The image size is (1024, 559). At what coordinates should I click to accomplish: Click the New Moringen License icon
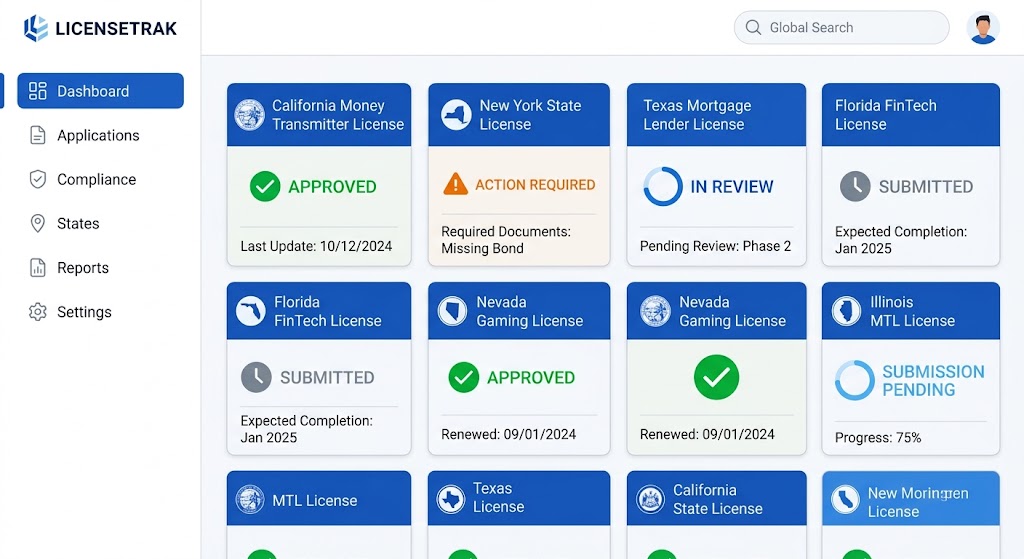(x=845, y=500)
